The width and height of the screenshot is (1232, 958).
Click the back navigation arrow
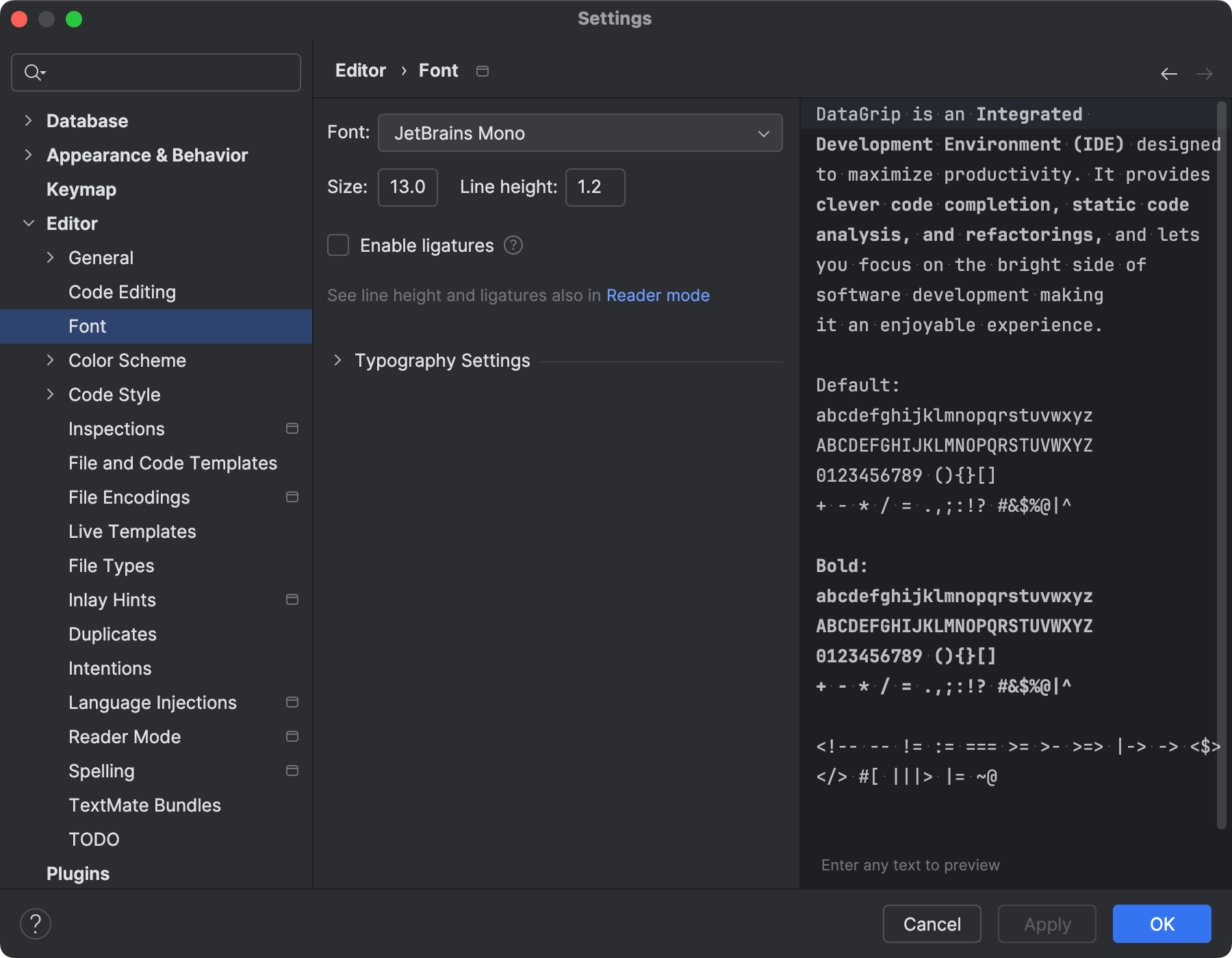tap(1168, 73)
